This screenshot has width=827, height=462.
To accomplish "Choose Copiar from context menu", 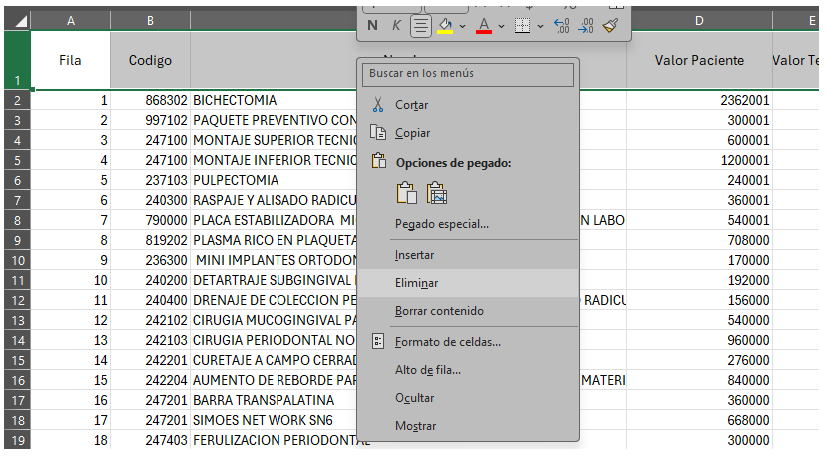I will tap(412, 133).
